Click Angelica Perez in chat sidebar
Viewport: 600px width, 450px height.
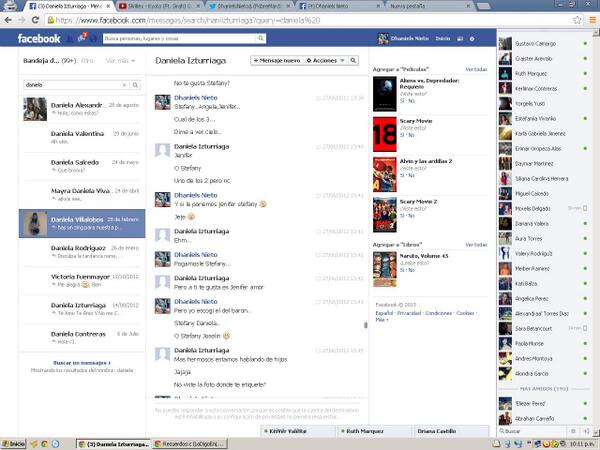click(544, 298)
